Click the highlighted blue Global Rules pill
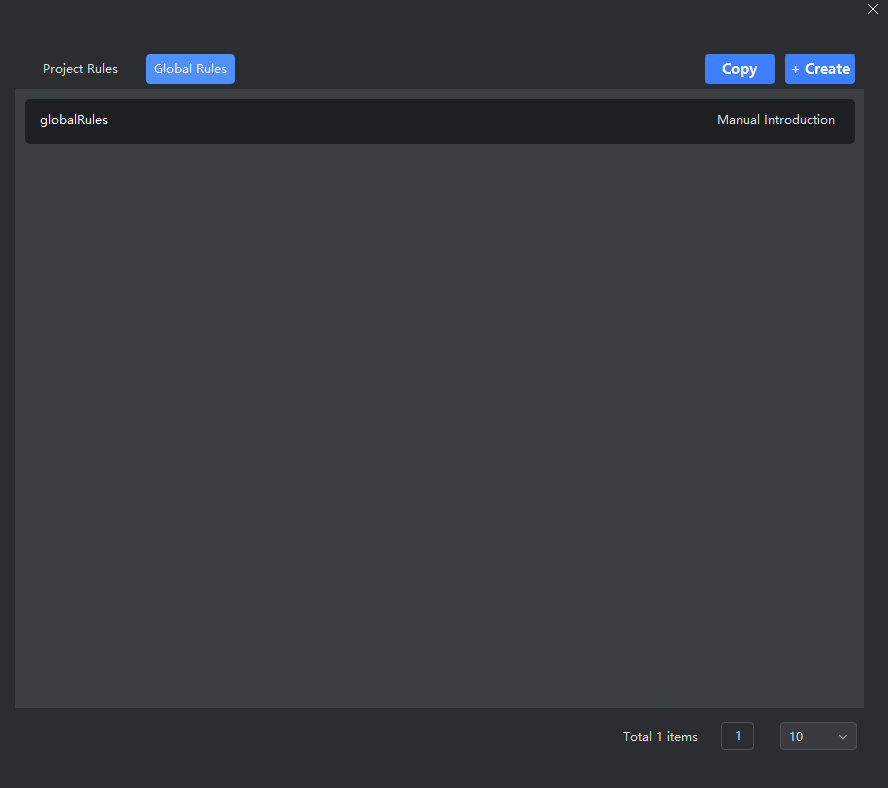 click(190, 69)
